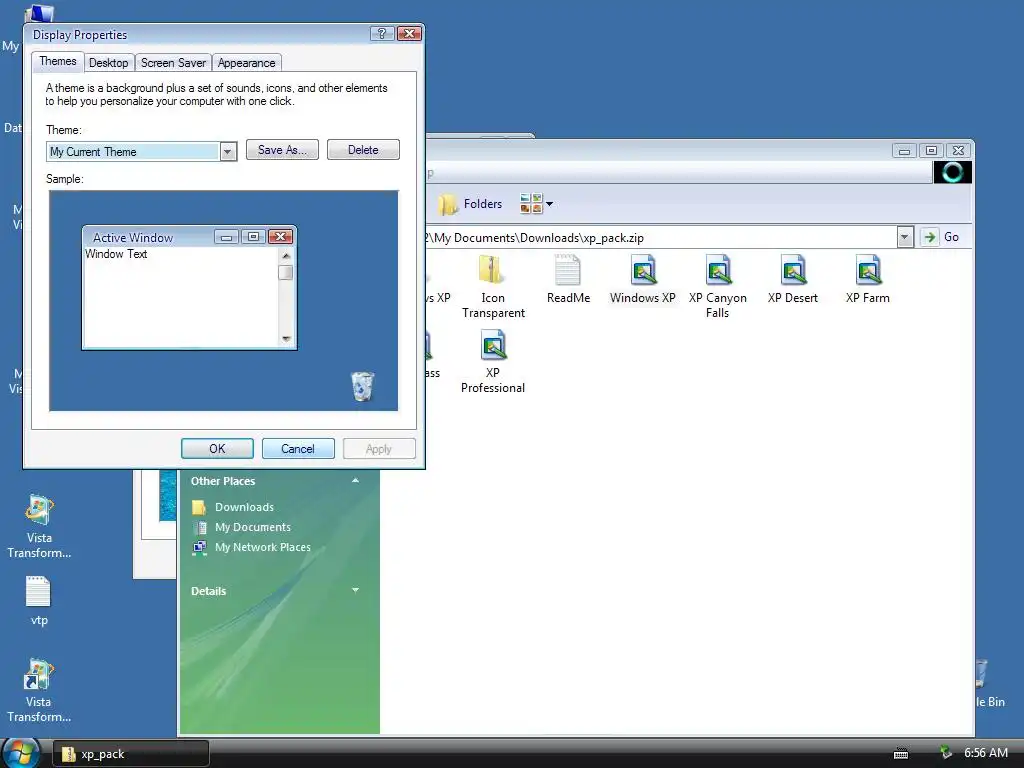
Task: Click the keyboard tray icon
Action: (901, 754)
